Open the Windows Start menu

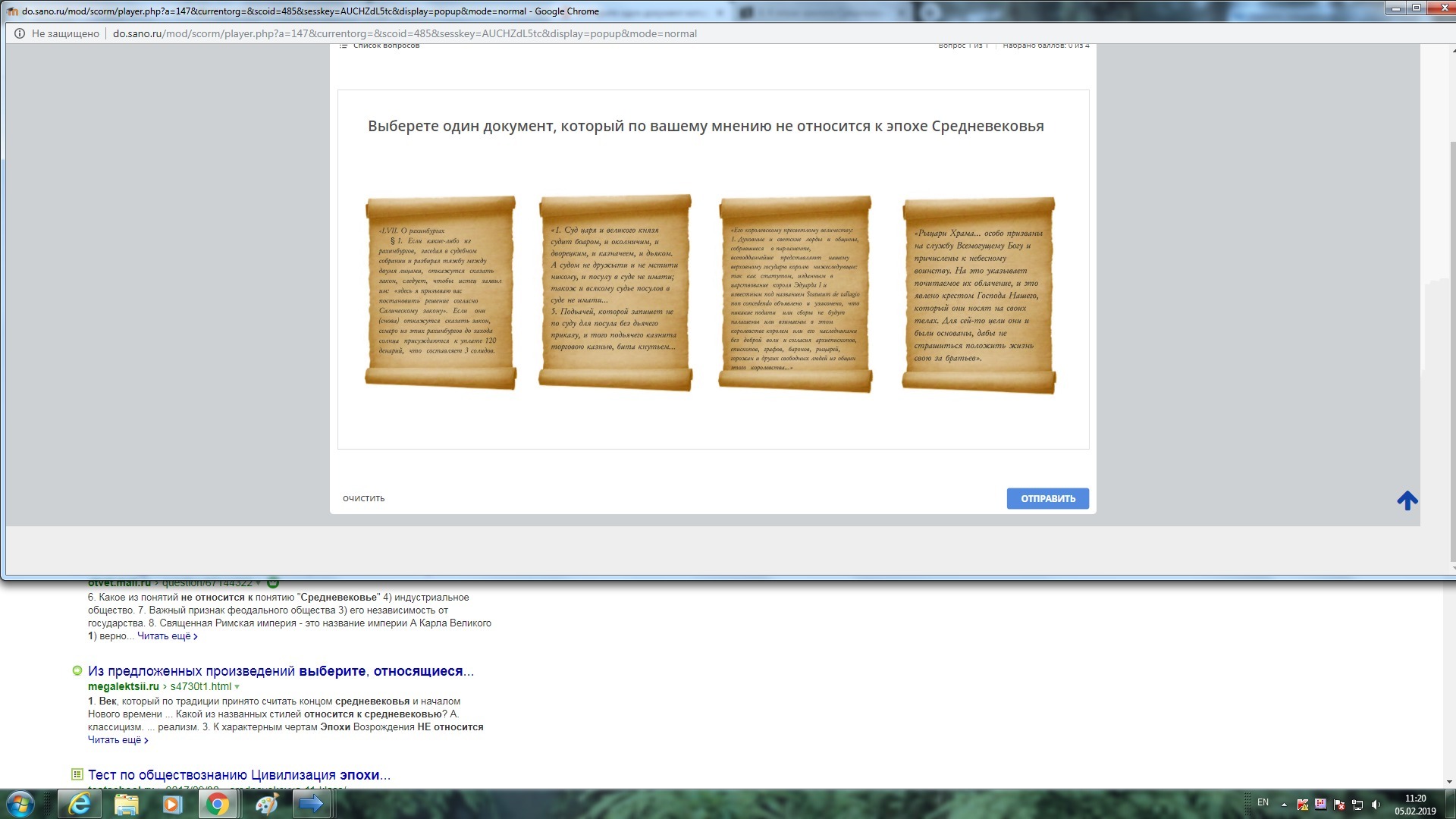point(20,804)
